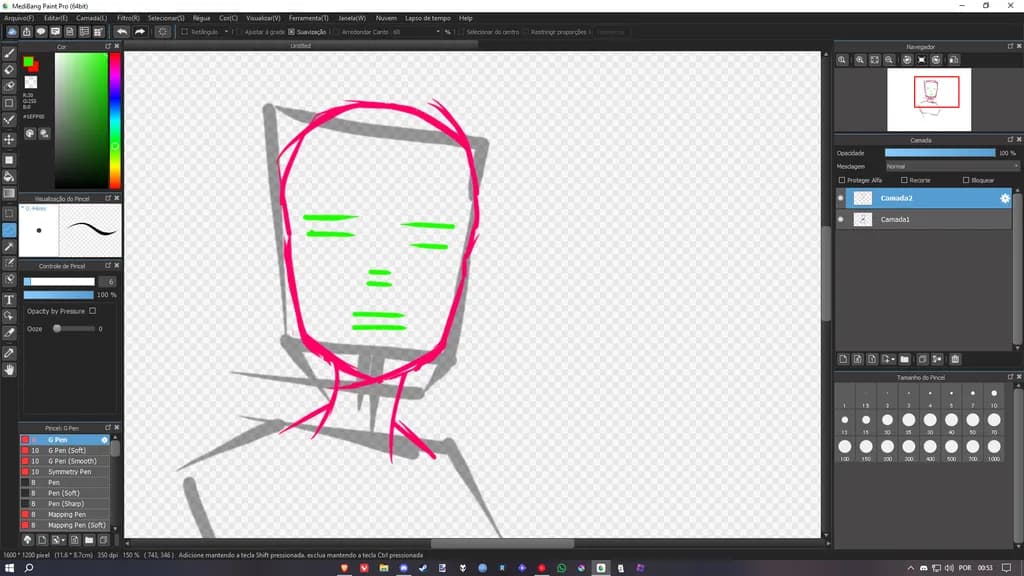This screenshot has width=1024, height=576.
Task: Click the green foreground color swatch
Action: pyautogui.click(x=28, y=62)
